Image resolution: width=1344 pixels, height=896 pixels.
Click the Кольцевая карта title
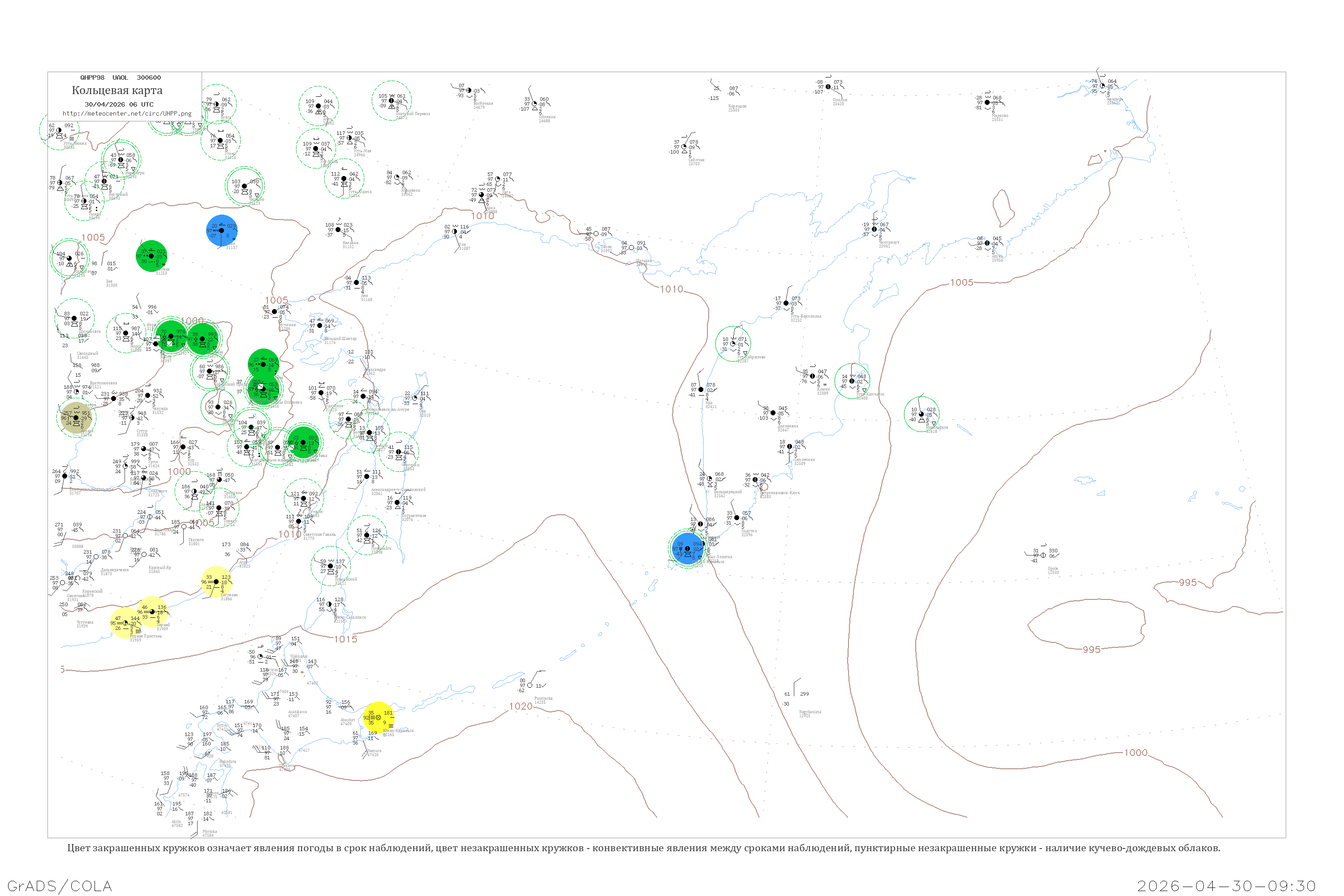click(117, 90)
